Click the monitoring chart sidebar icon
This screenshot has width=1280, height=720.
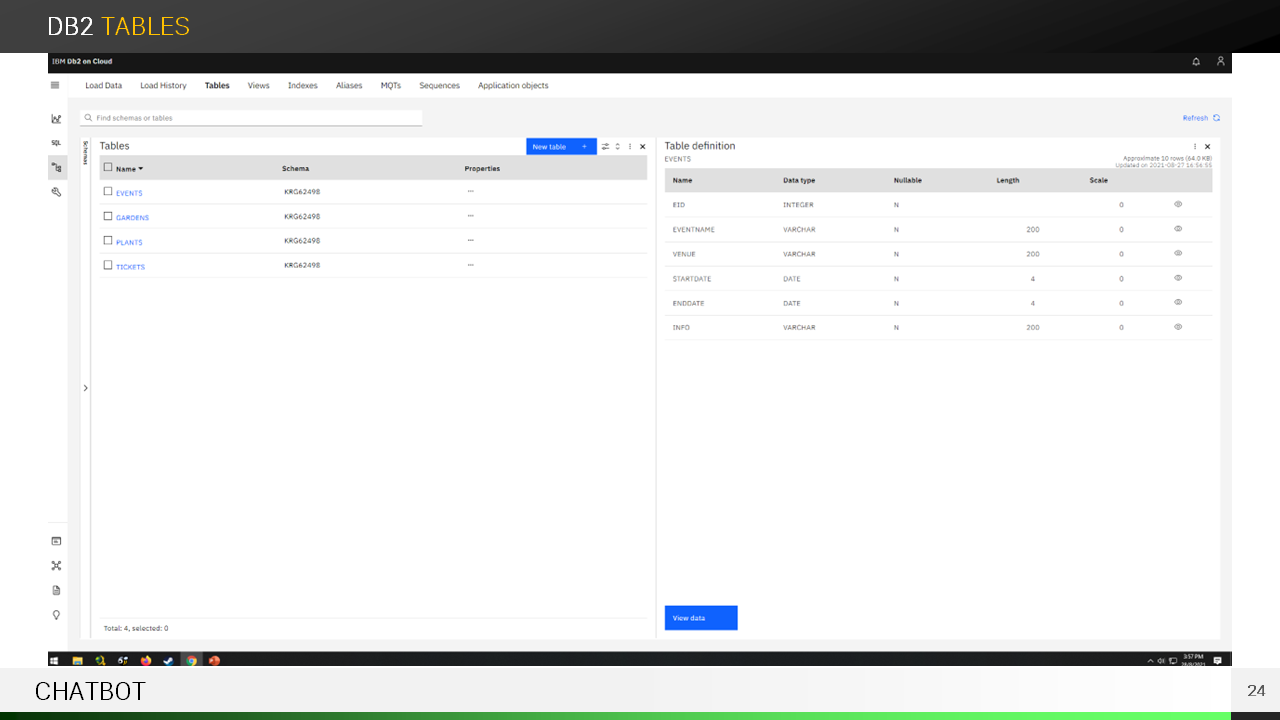(x=56, y=119)
